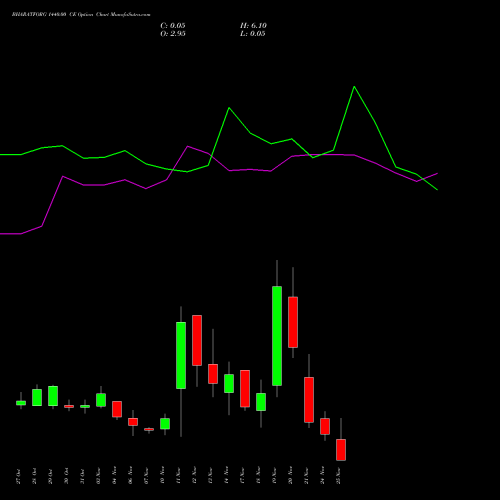
Task: Click the red candle for 17 Nov
Action: (x=245, y=389)
